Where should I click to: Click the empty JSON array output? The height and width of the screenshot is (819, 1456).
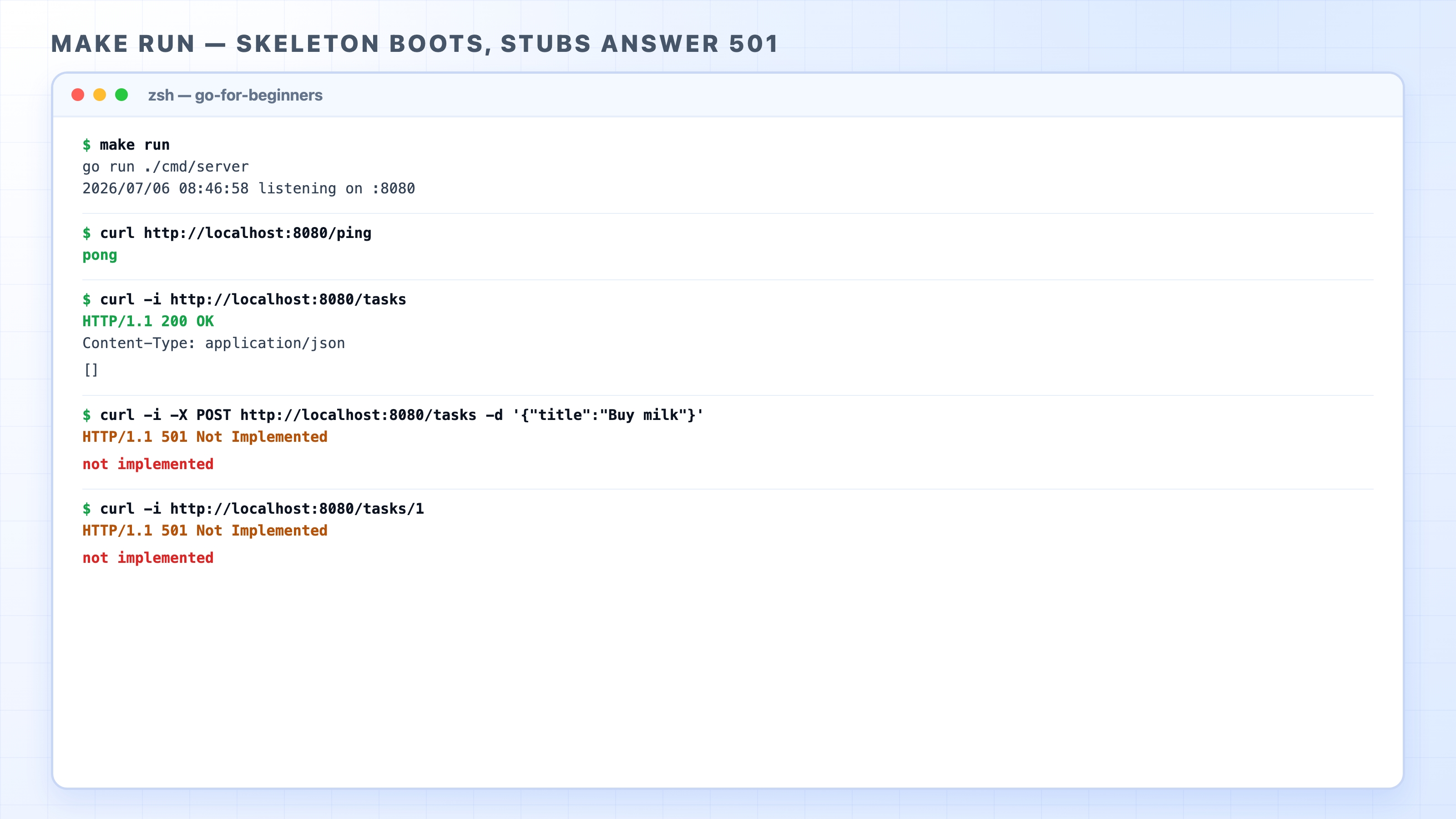click(91, 370)
